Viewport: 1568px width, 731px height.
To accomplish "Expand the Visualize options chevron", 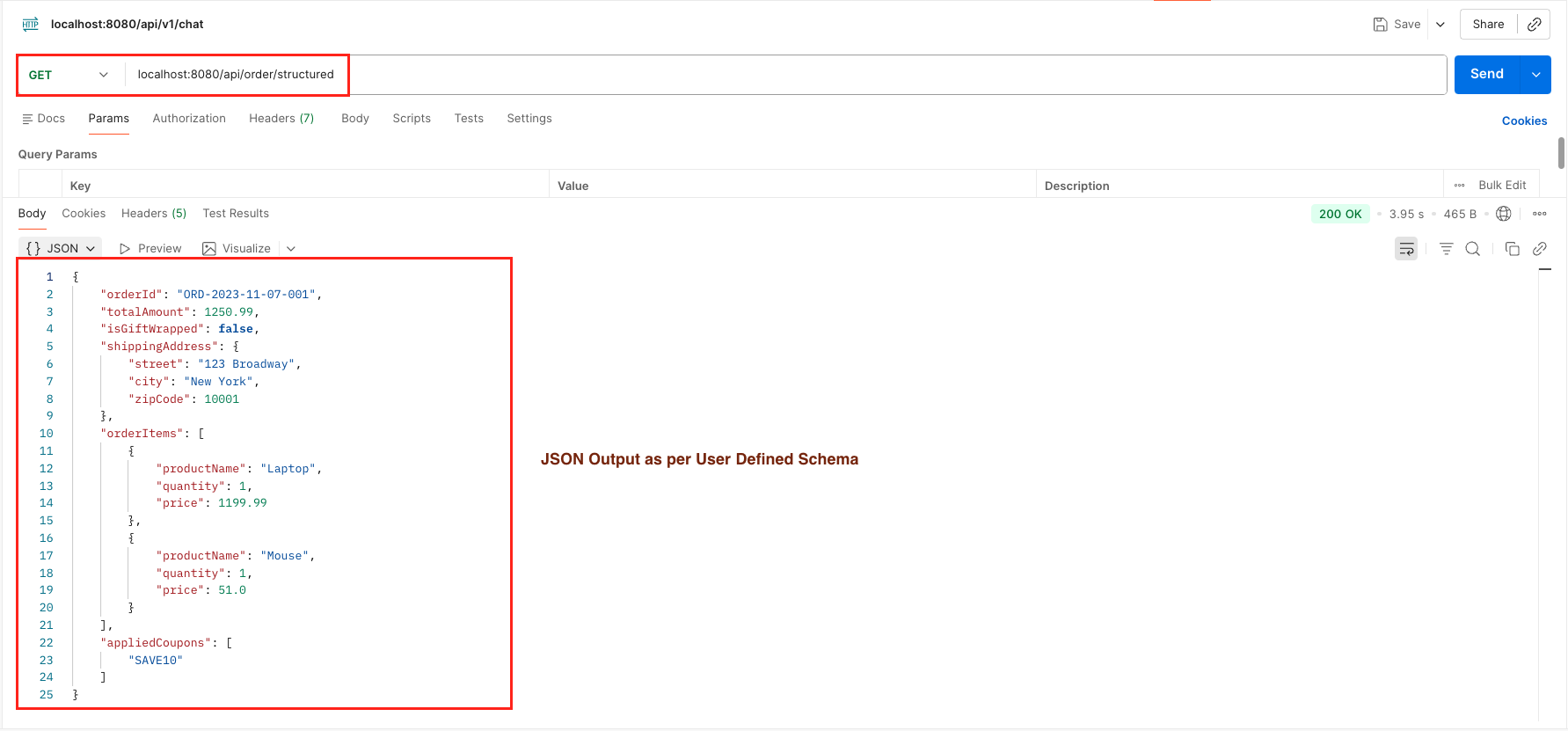I will click(x=291, y=249).
